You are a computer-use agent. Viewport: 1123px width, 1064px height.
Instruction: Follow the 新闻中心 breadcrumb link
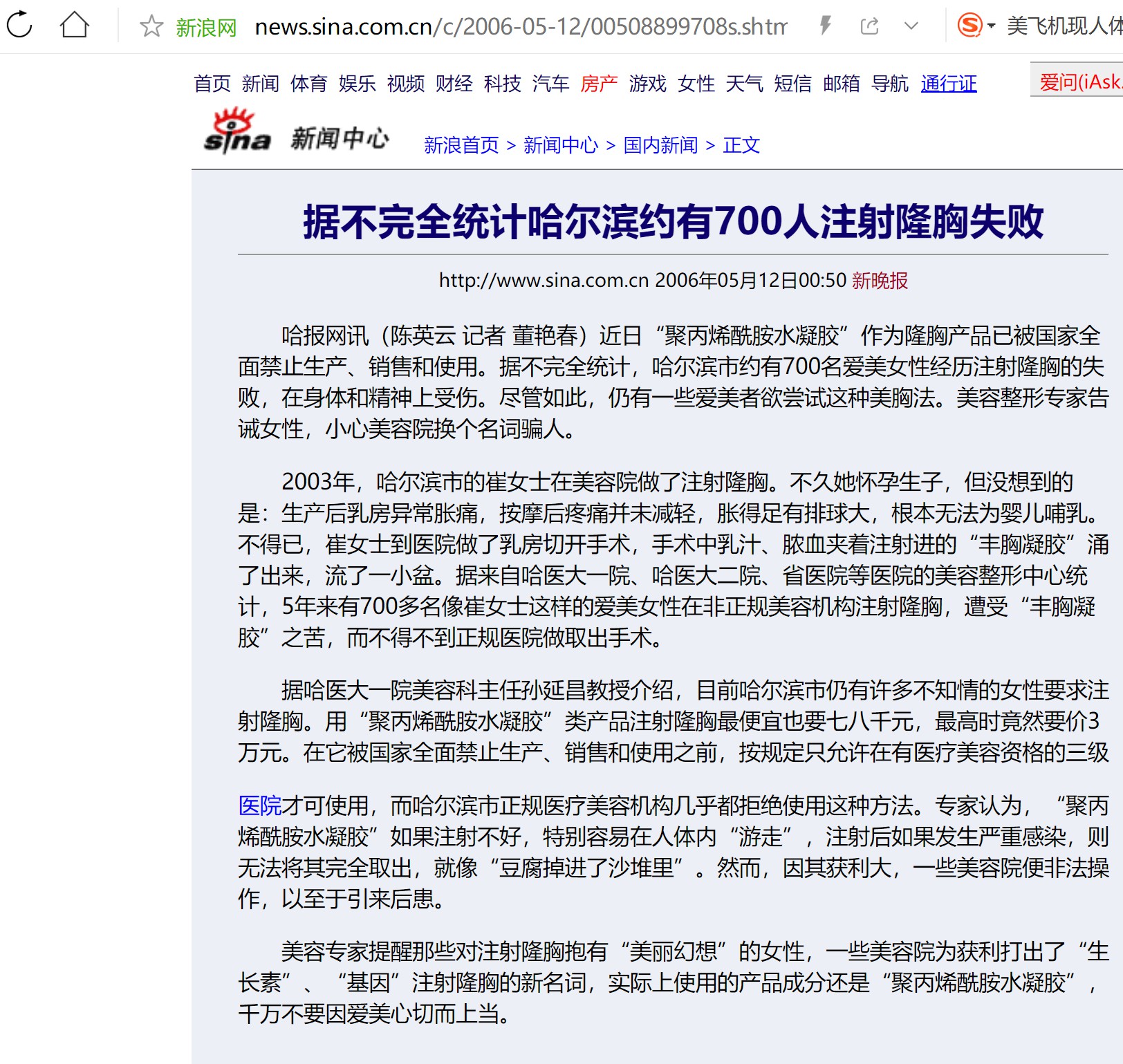(561, 145)
